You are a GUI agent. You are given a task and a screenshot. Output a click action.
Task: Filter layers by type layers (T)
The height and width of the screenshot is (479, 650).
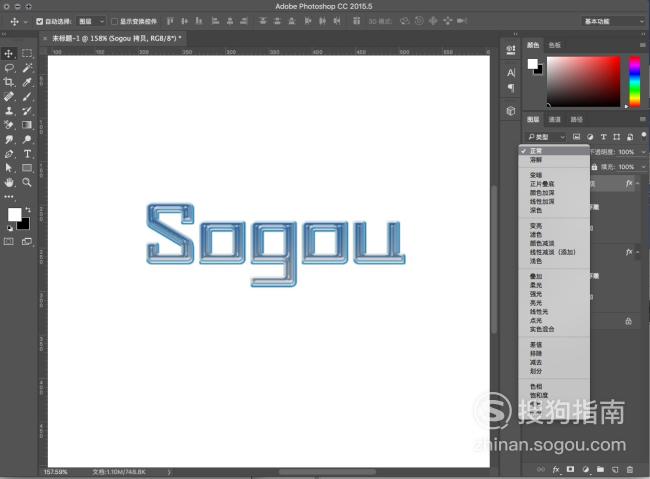pos(604,137)
